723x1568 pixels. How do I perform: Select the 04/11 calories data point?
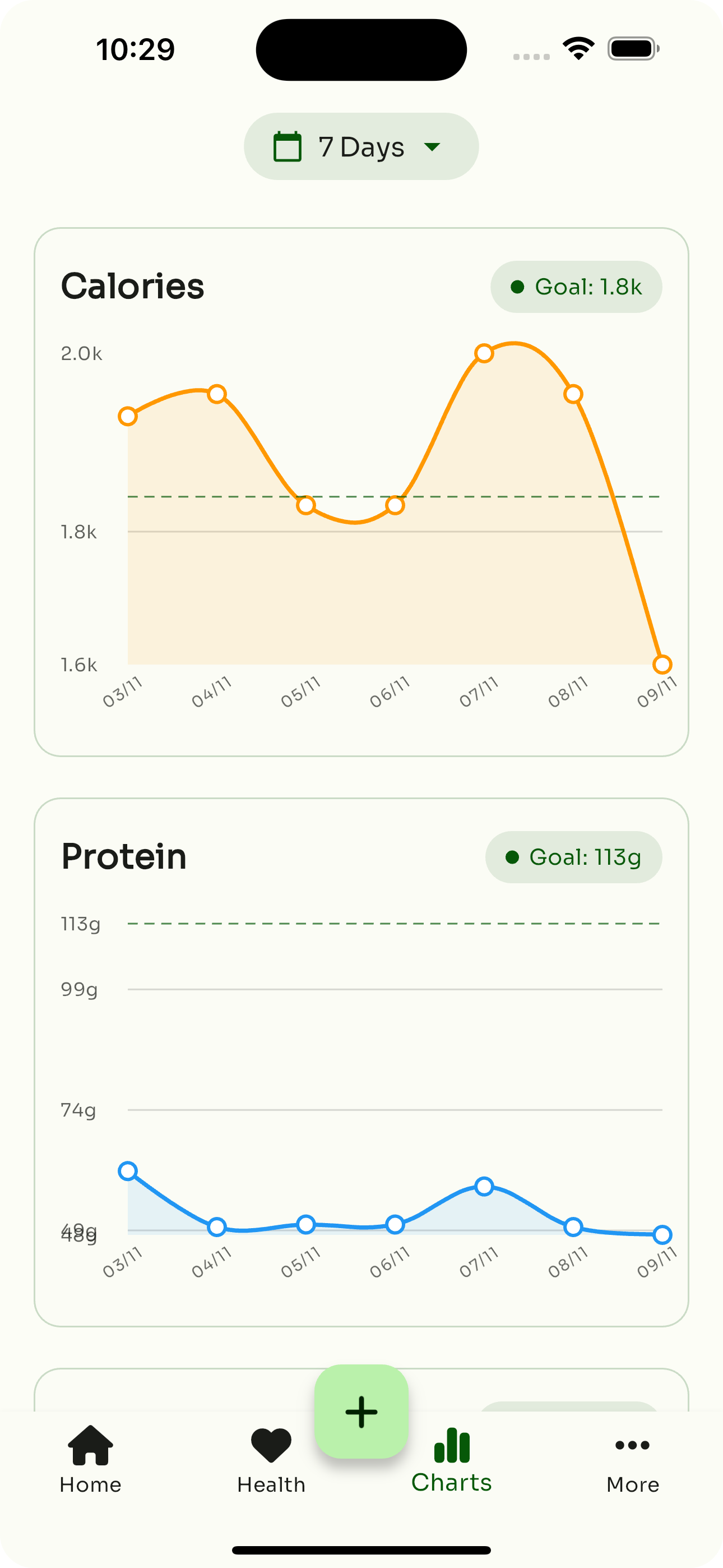pos(217,394)
